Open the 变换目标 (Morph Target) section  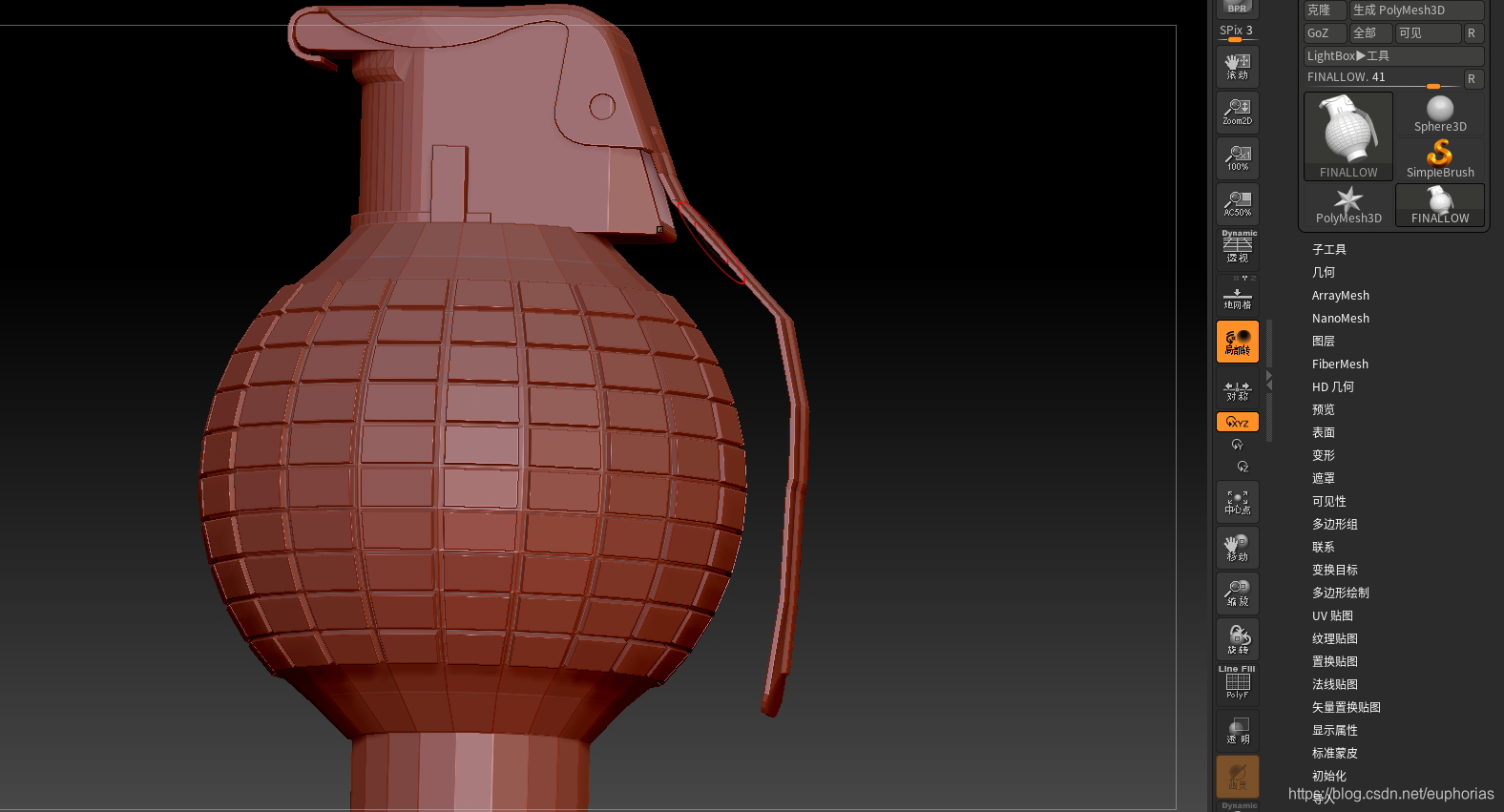coord(1335,570)
